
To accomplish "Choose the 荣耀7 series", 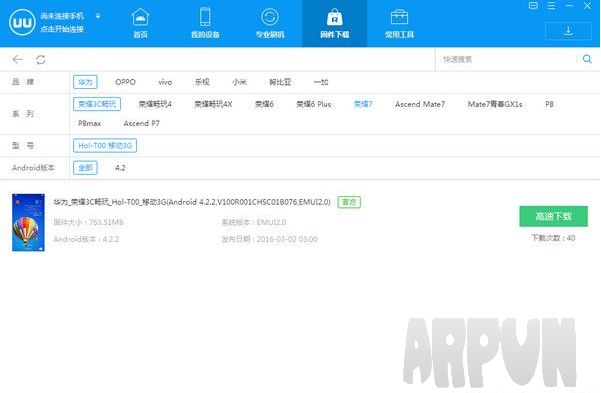I will point(363,104).
